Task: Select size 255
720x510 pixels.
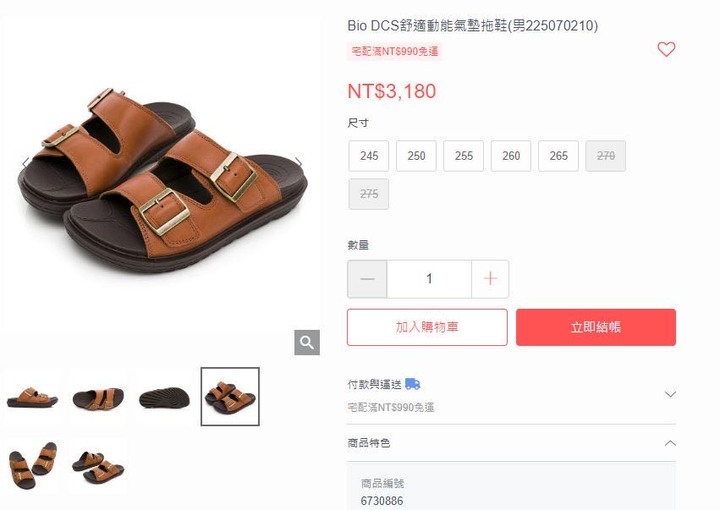Action: (463, 156)
